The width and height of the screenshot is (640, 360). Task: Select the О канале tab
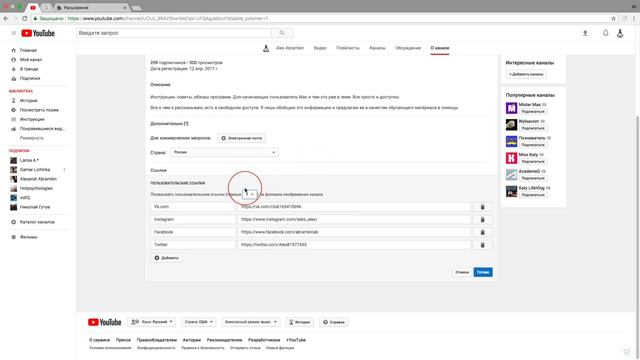click(440, 48)
